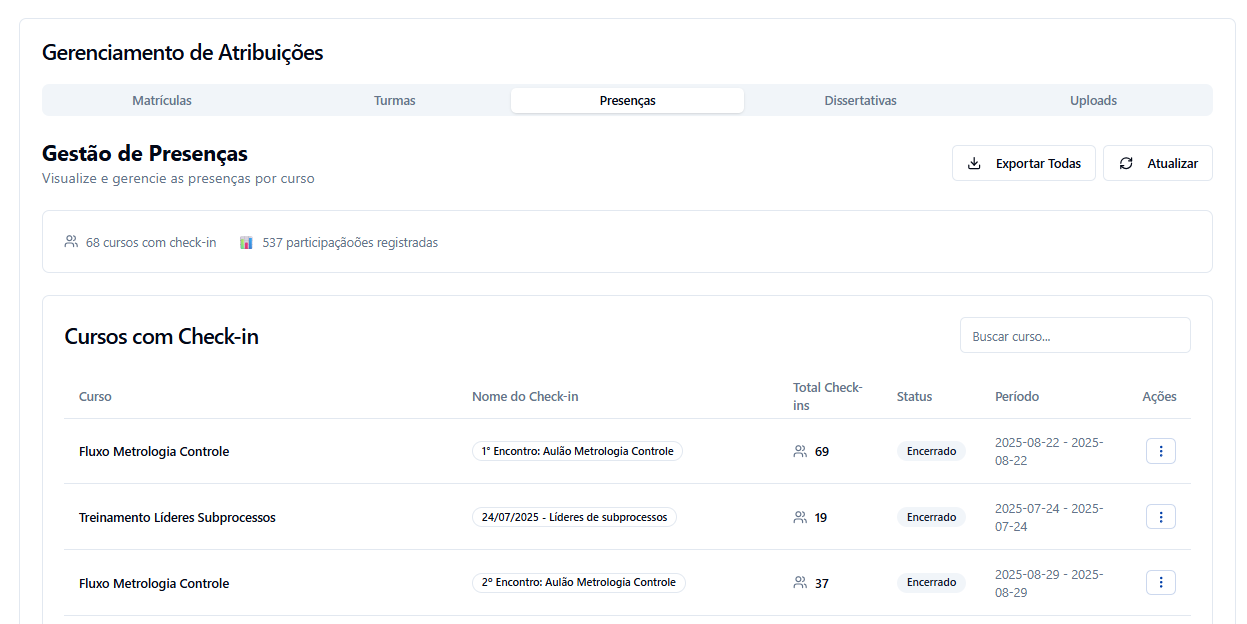Click the Treinamento Líderes Subprocessos course name

[x=177, y=517]
